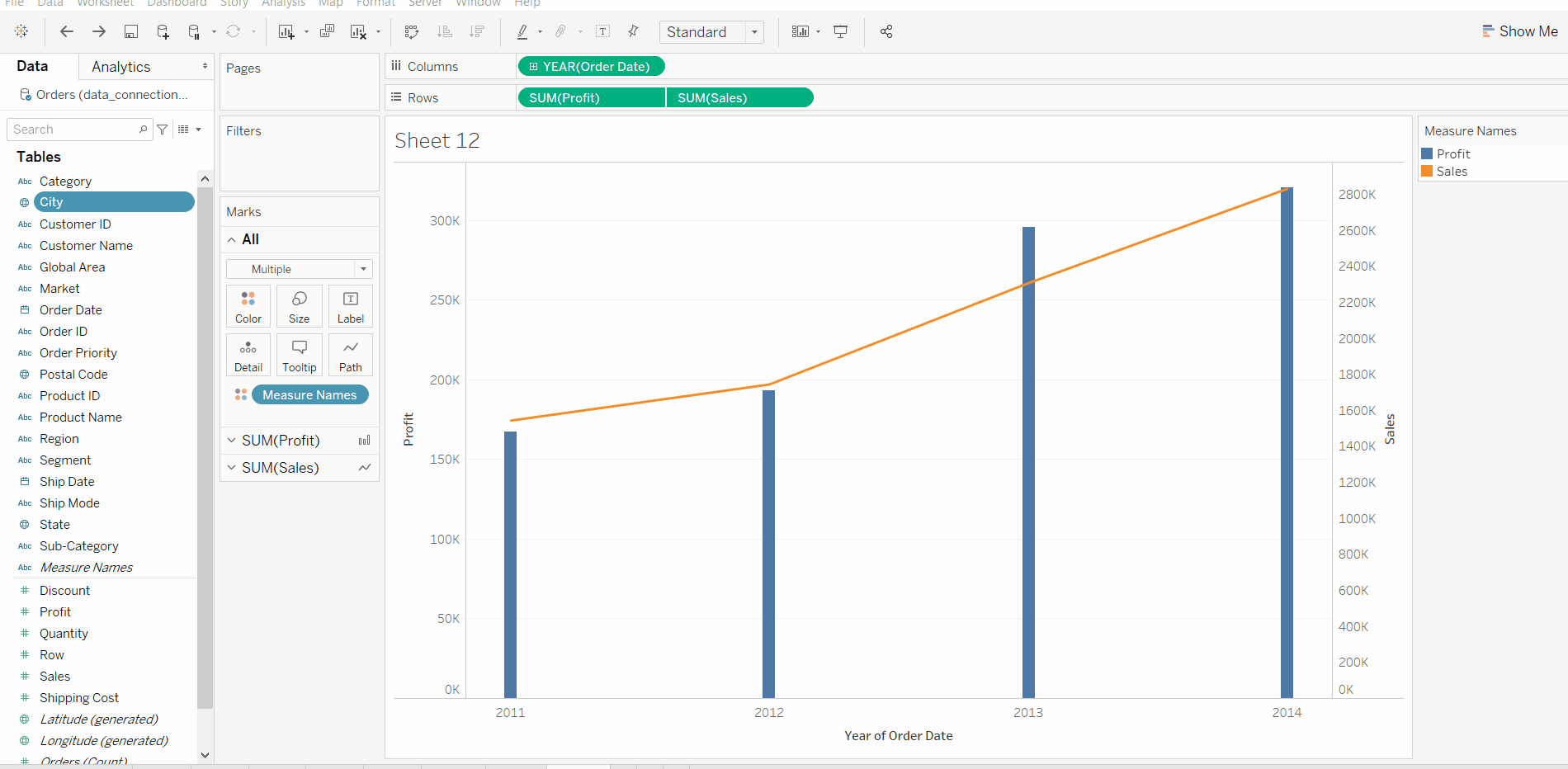Viewport: 1568px width, 769px height.
Task: Toggle show mark labels toolbar button
Action: tap(603, 31)
